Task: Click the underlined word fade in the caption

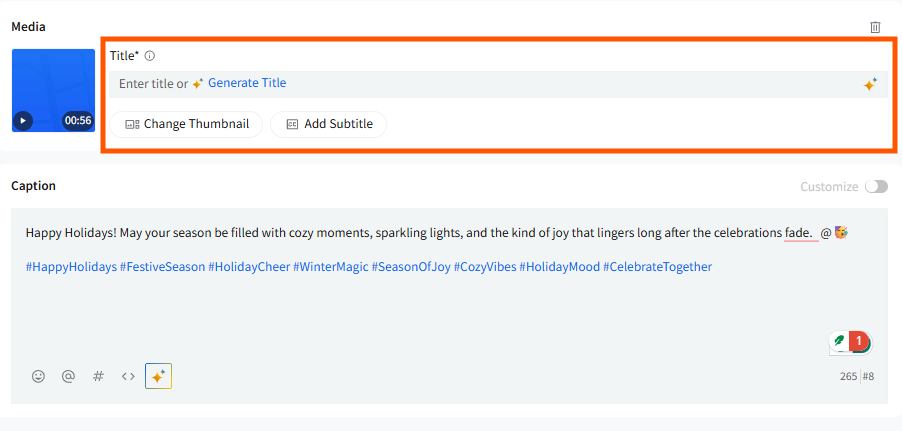Action: coord(798,233)
